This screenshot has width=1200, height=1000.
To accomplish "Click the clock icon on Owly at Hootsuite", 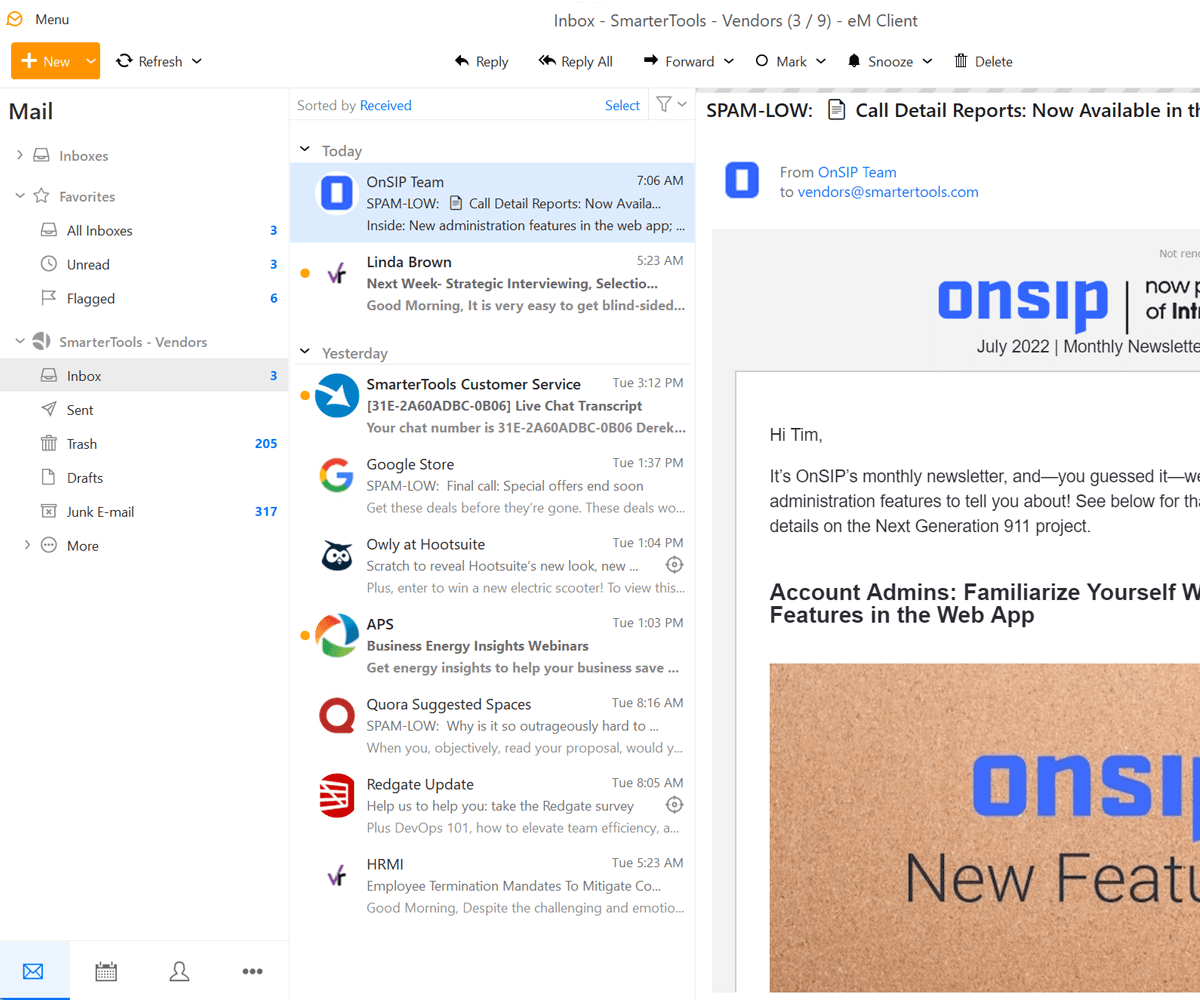I will 674,564.
